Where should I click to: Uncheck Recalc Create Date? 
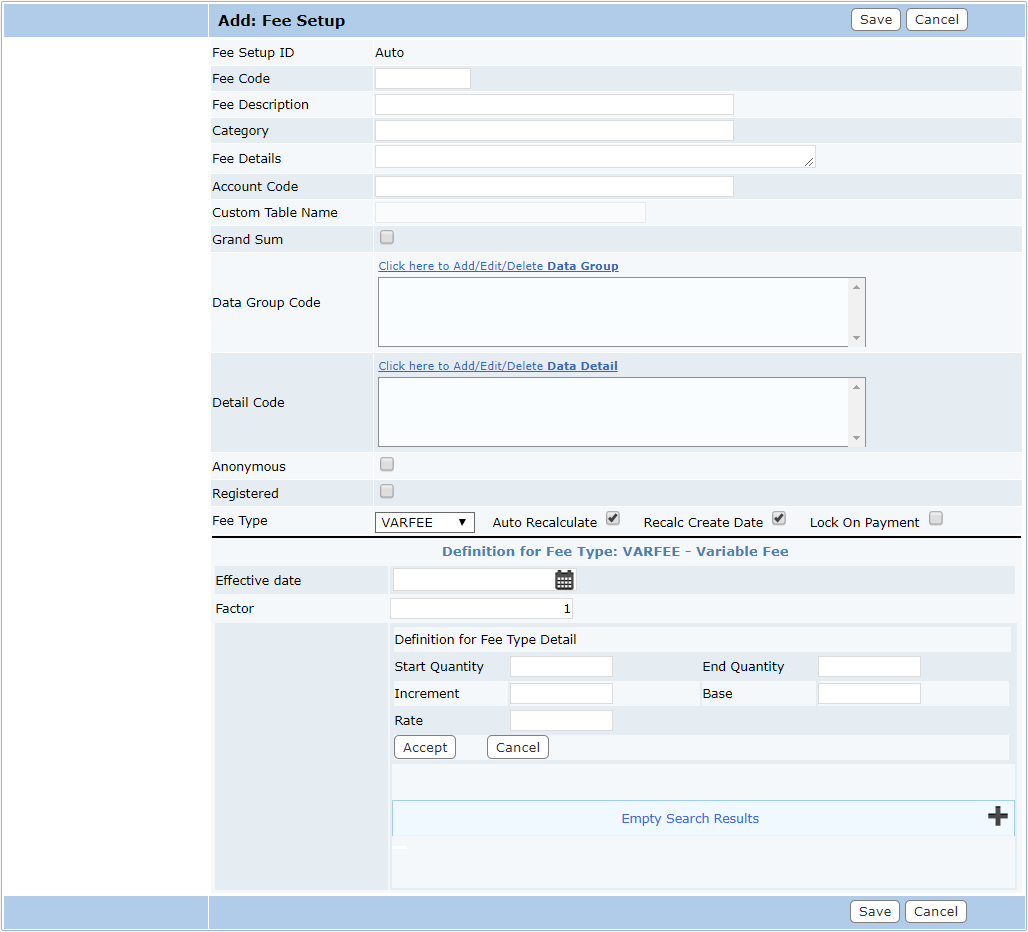pyautogui.click(x=778, y=518)
